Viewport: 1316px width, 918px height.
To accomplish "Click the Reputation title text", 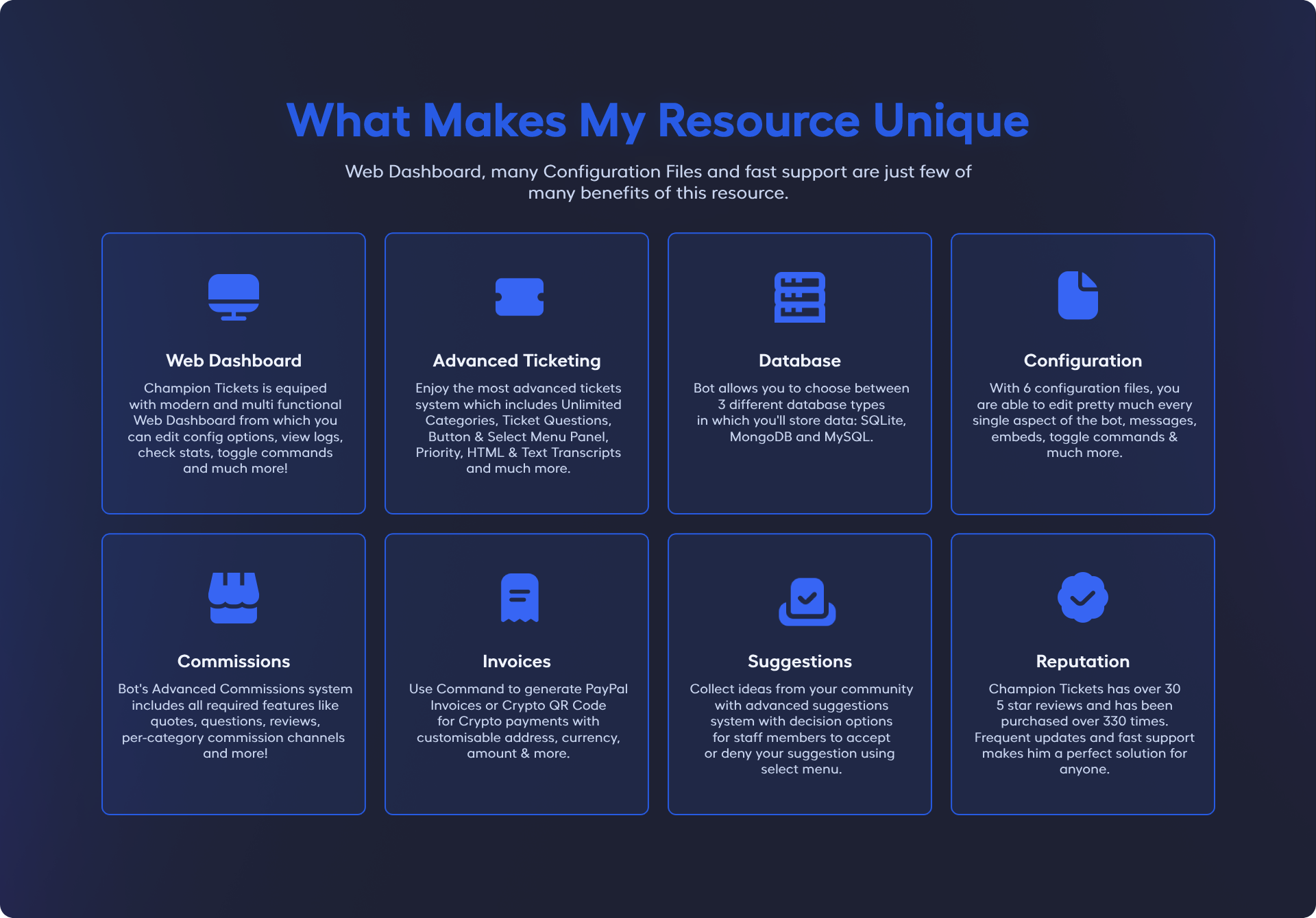I will tap(1082, 661).
